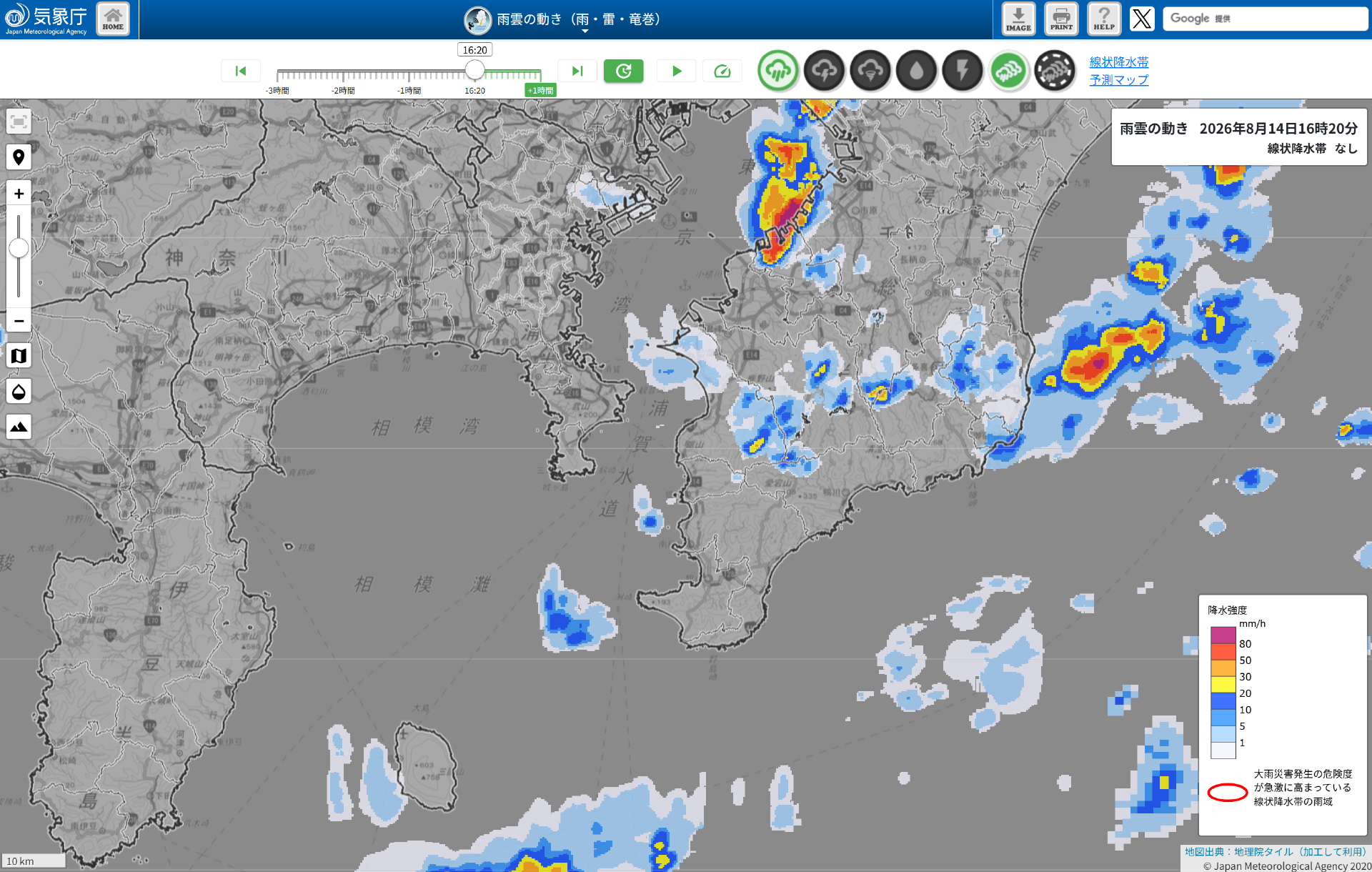The width and height of the screenshot is (1372, 872).
Task: Click the red ellipse legend symbol
Action: click(1228, 792)
